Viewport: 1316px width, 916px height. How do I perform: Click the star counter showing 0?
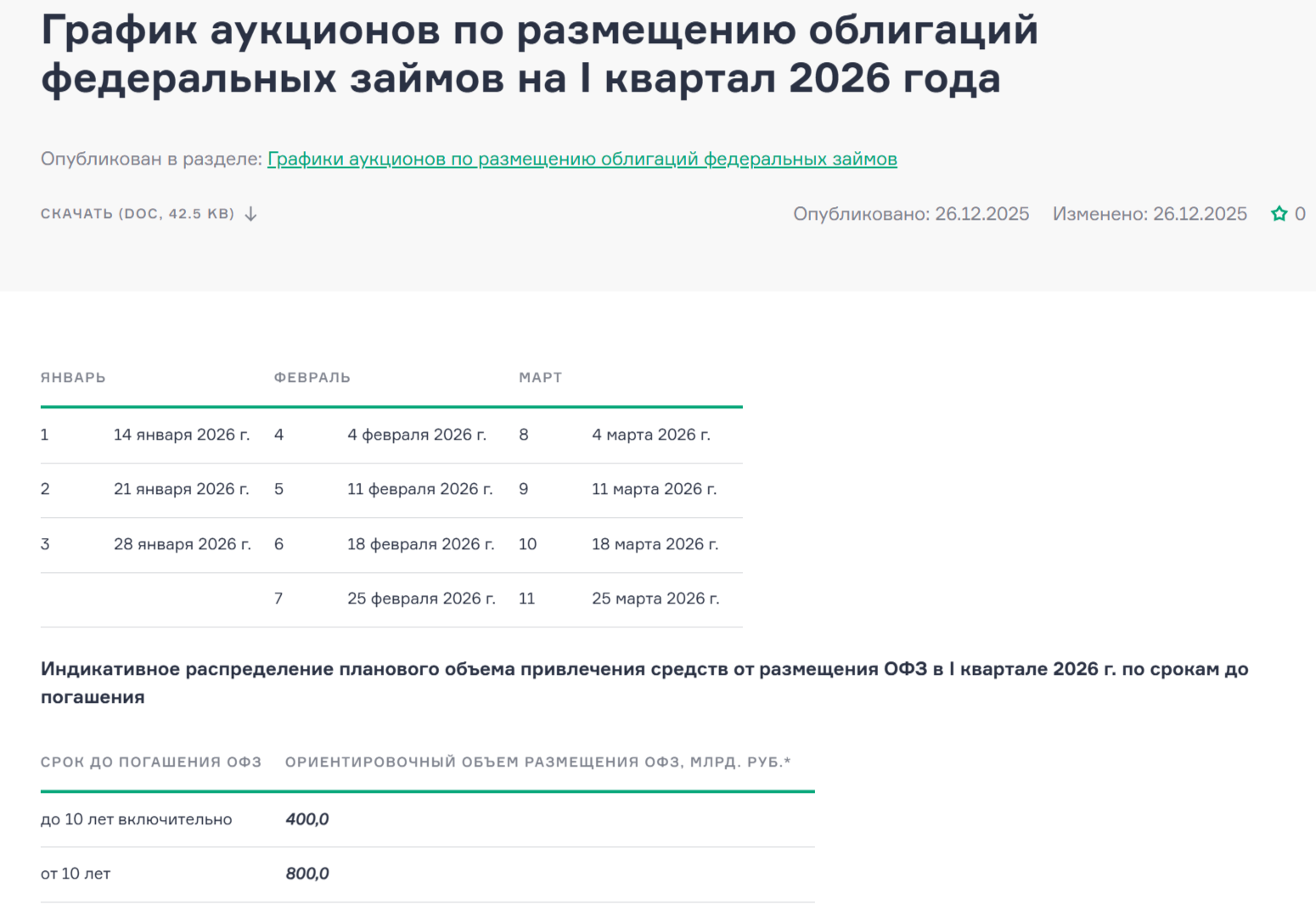(x=1301, y=214)
